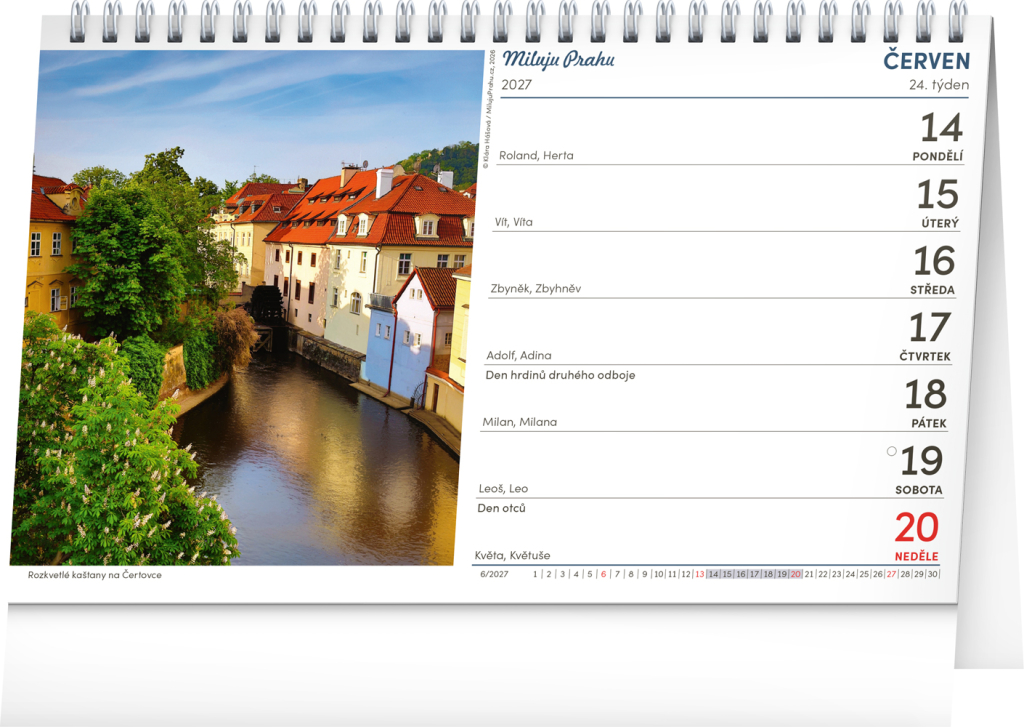Click day 1 in the mini month strip
This screenshot has width=1024, height=727.
tap(535, 574)
